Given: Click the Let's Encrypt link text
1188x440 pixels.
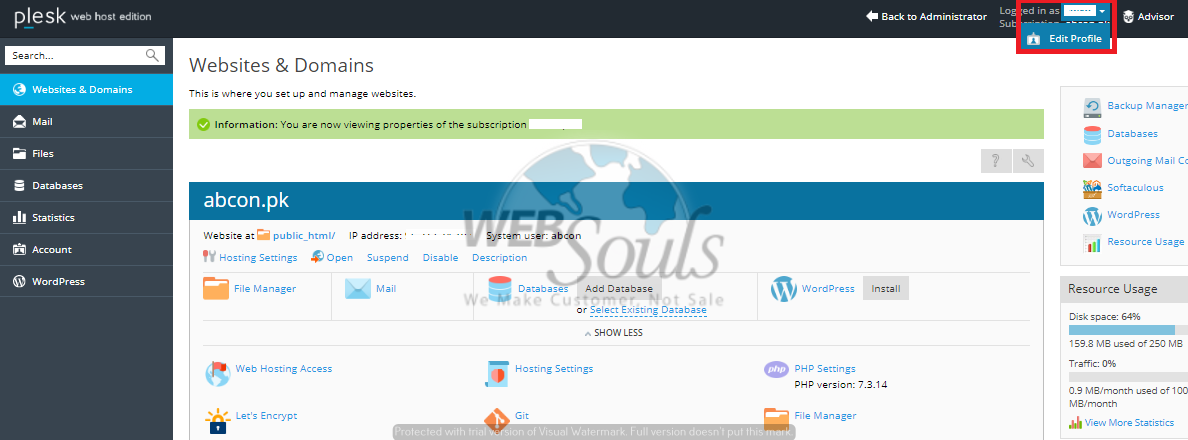Looking at the screenshot, I should (266, 416).
